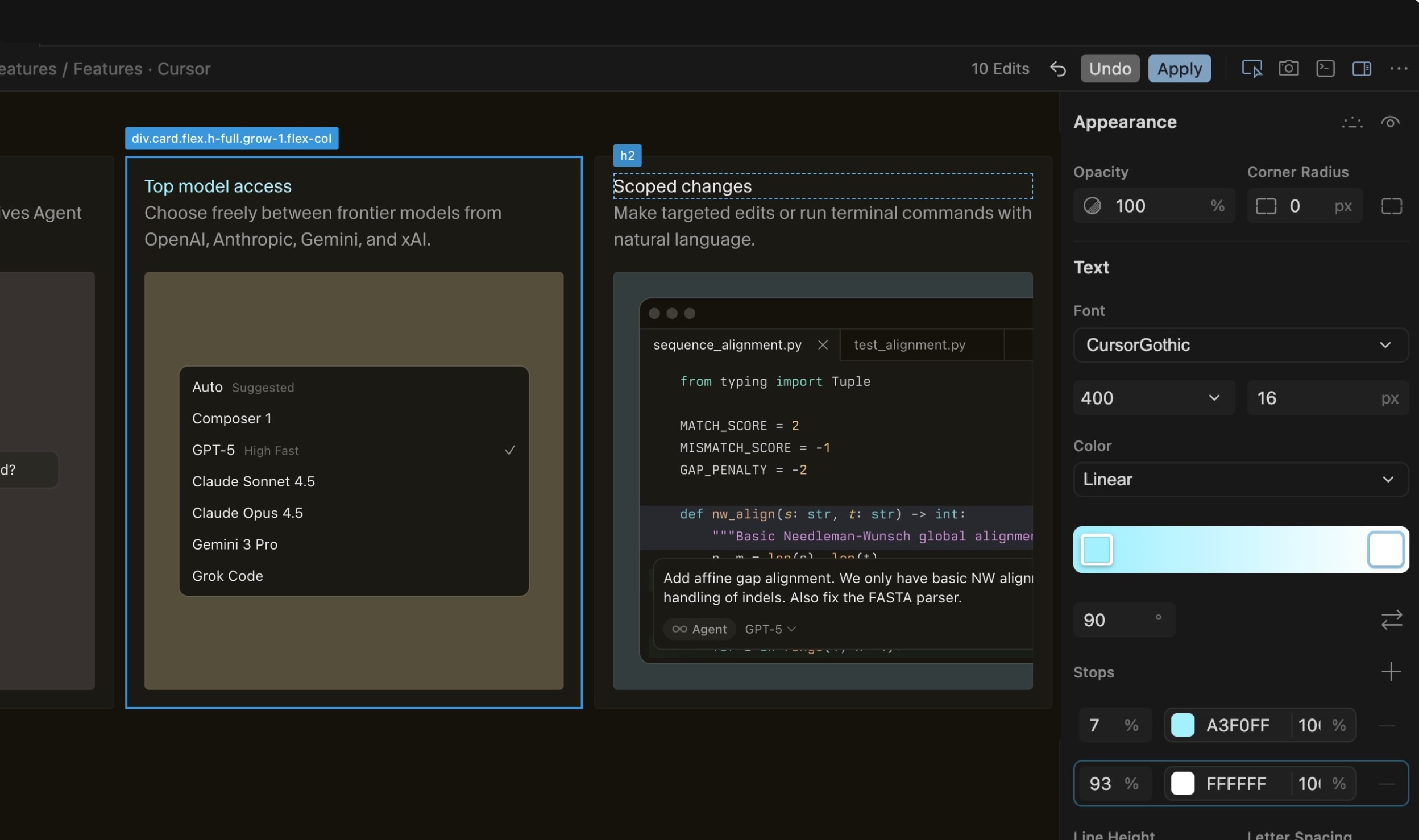This screenshot has height=840, width=1419.
Task: Remove the FFFFFF gradient stop
Action: tap(1387, 784)
